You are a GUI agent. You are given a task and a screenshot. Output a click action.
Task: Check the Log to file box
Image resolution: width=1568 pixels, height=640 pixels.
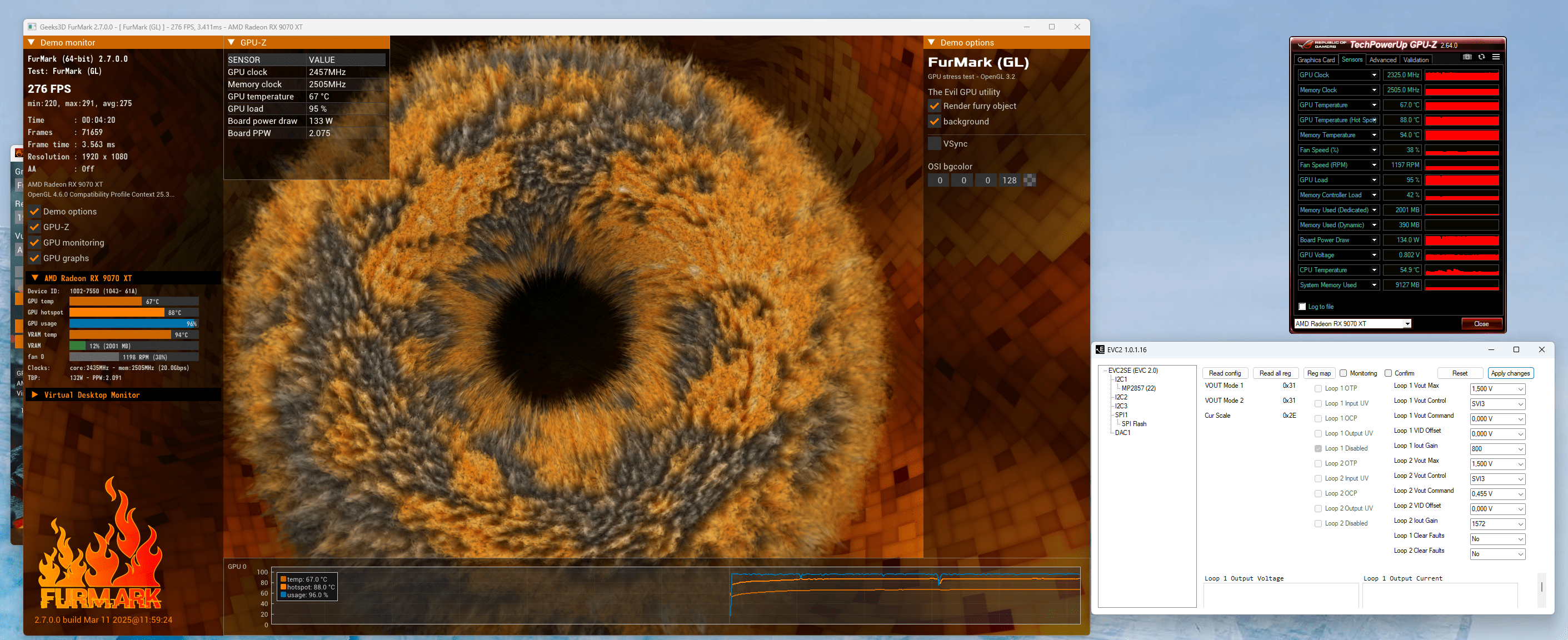pos(1302,307)
